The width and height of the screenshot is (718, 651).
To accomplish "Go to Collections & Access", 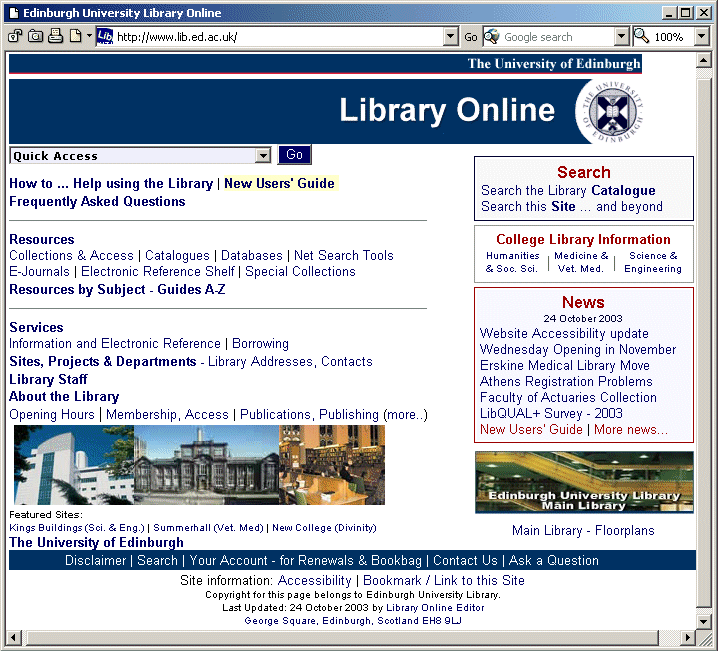I will click(71, 255).
